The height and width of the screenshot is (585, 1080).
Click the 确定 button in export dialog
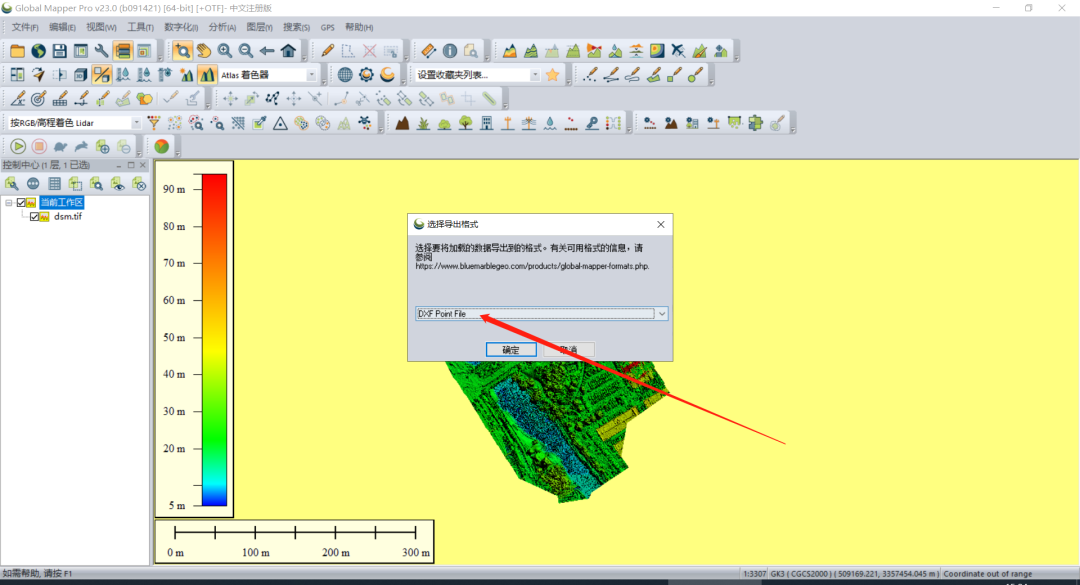click(x=511, y=350)
